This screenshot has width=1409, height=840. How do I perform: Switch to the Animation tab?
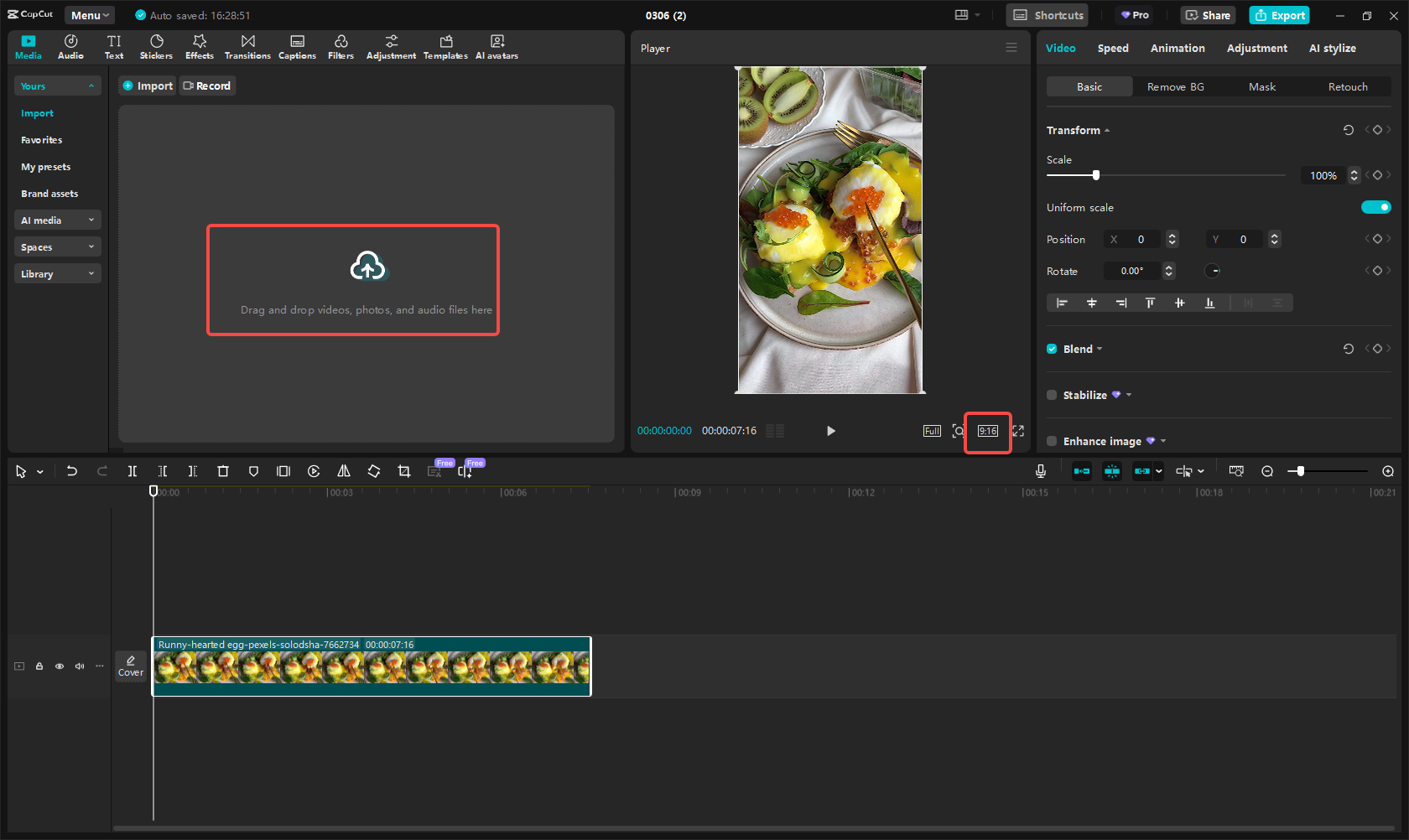[x=1177, y=48]
